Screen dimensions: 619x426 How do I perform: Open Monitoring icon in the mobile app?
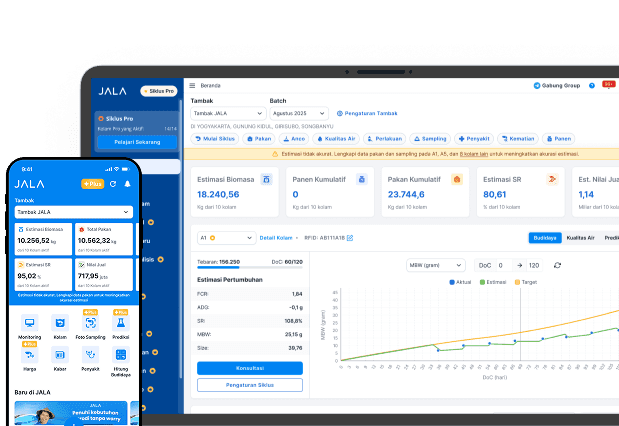click(30, 325)
